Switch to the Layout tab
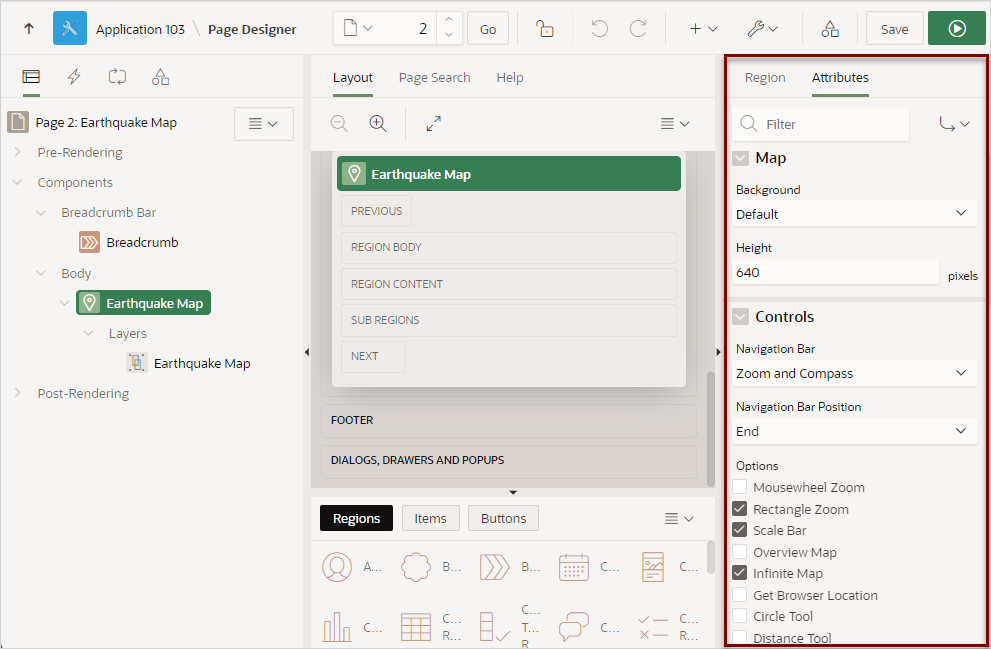 (353, 77)
